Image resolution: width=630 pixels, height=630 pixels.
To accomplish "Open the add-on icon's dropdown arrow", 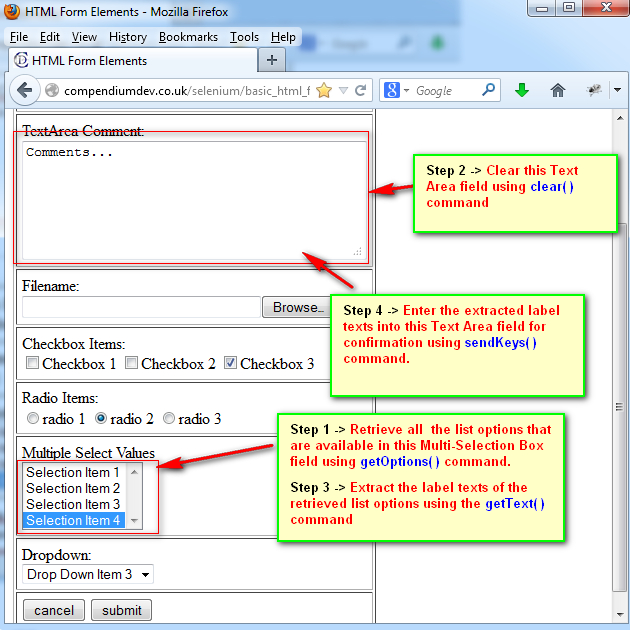I will click(x=618, y=90).
